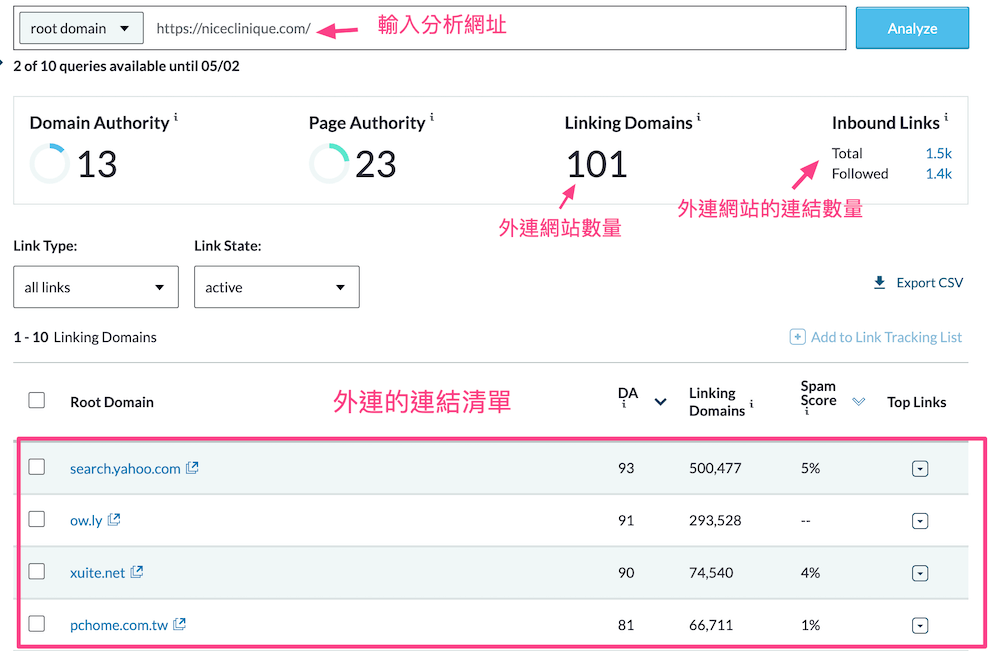The image size is (1000, 651).
Task: Click the DA value 81
Action: tap(626, 625)
